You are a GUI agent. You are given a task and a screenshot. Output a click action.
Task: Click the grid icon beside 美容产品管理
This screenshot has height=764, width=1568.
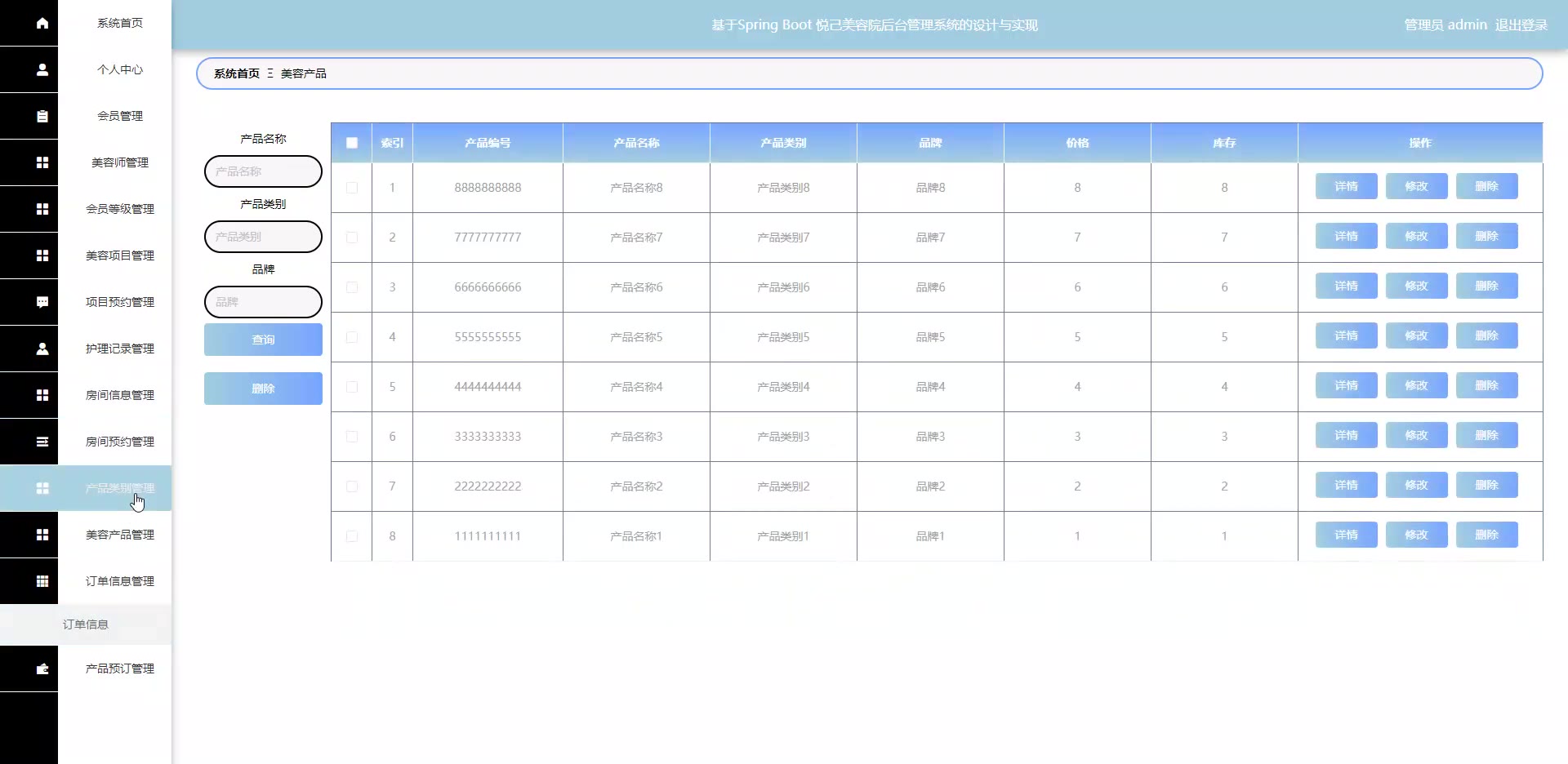(42, 535)
